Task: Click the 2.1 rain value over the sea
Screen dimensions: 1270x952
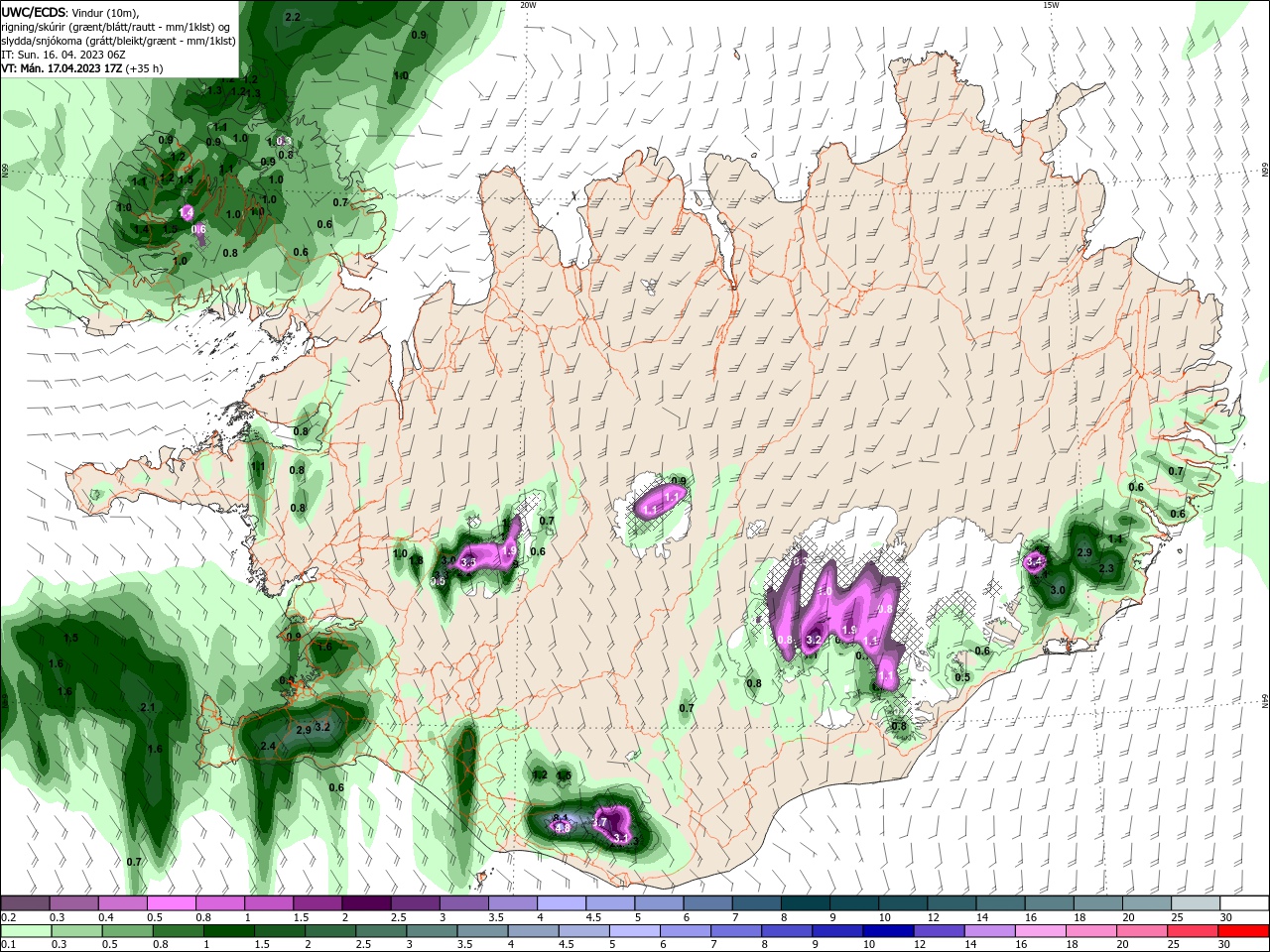Action: pyautogui.click(x=148, y=707)
